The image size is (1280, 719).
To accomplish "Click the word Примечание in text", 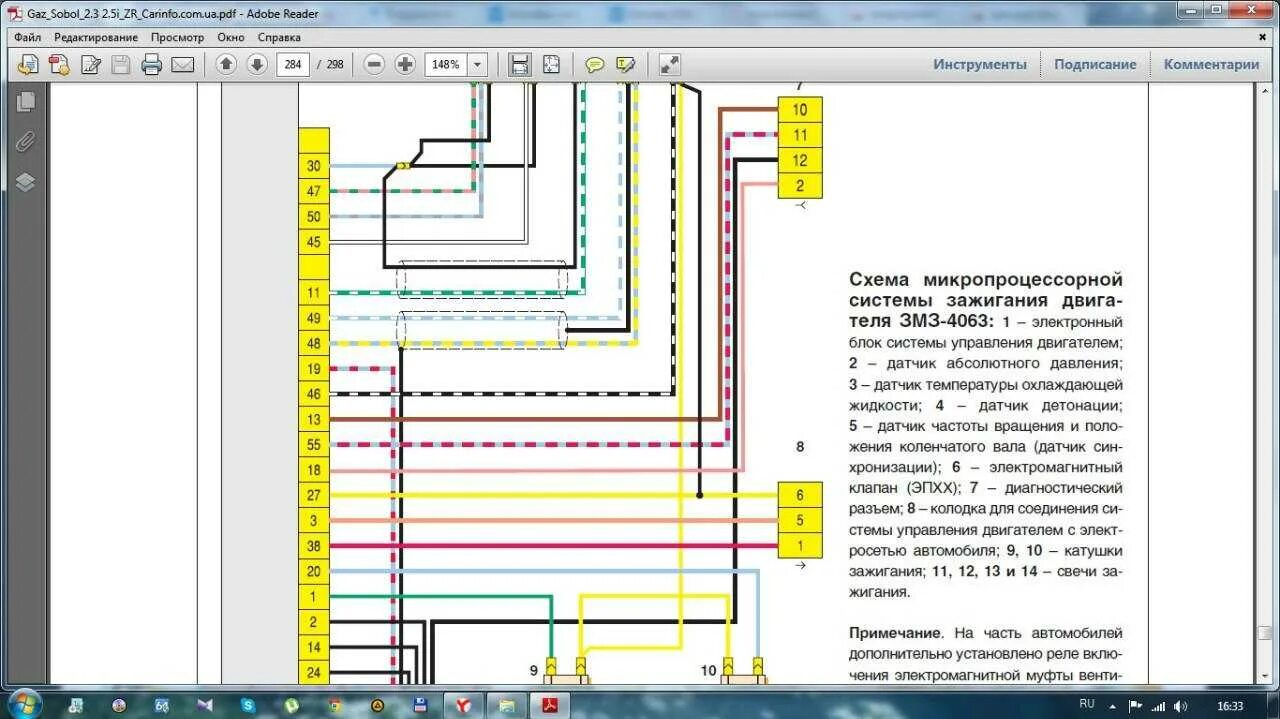I will click(x=895, y=633).
